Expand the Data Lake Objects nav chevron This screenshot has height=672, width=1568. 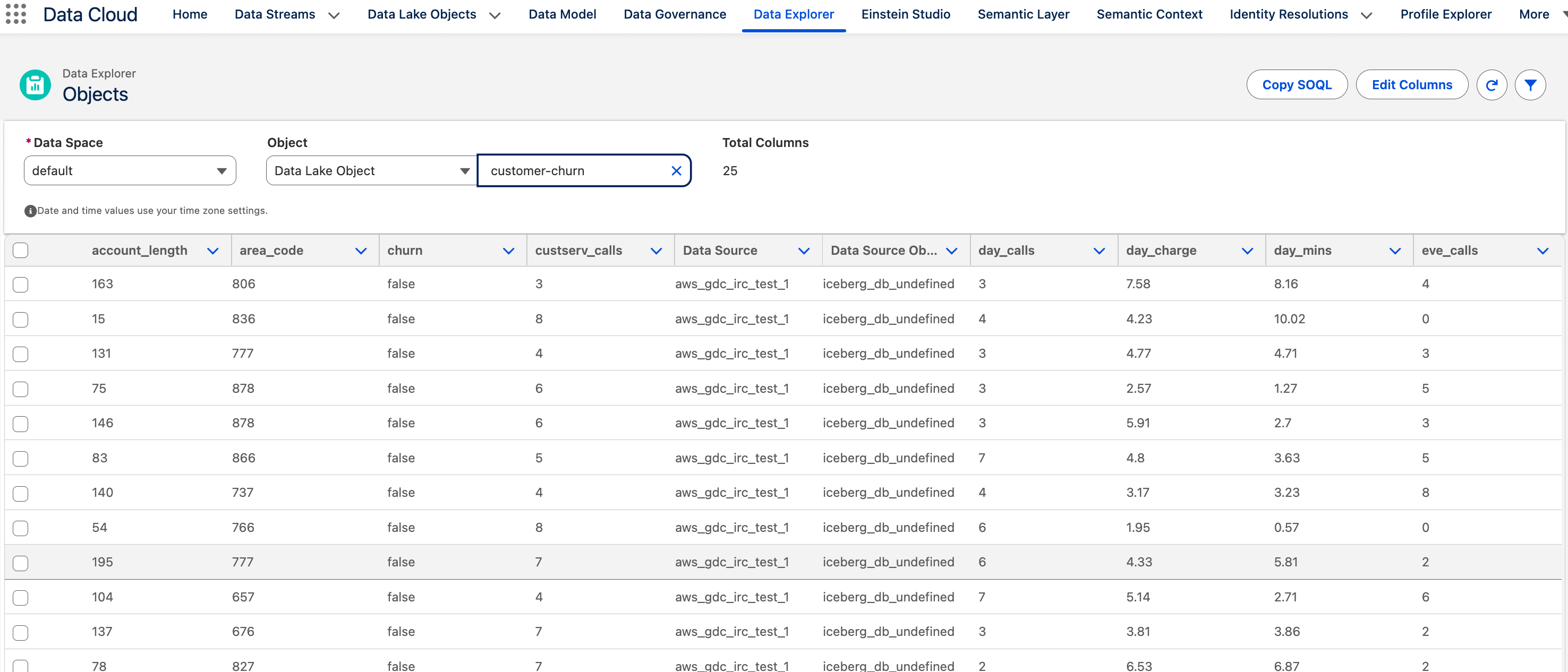point(495,16)
